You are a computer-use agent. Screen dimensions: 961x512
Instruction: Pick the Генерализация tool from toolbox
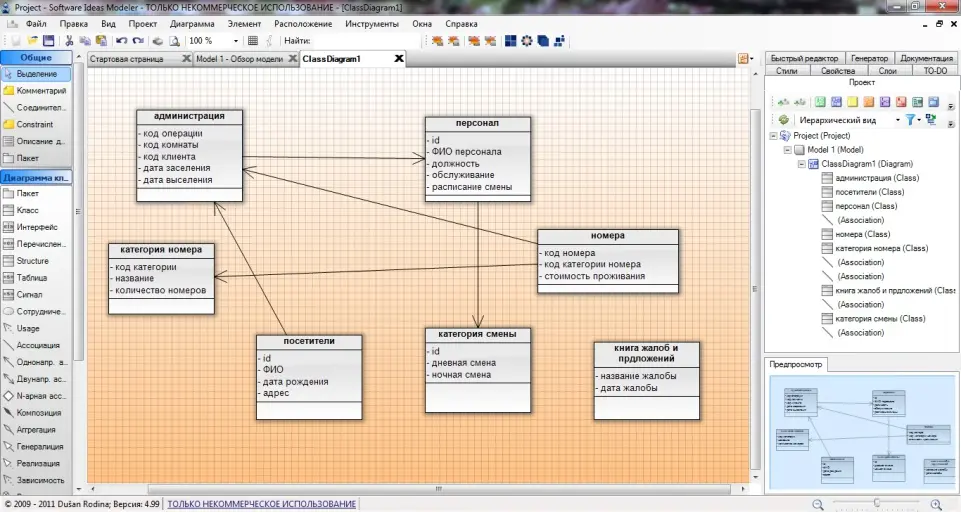[39, 447]
